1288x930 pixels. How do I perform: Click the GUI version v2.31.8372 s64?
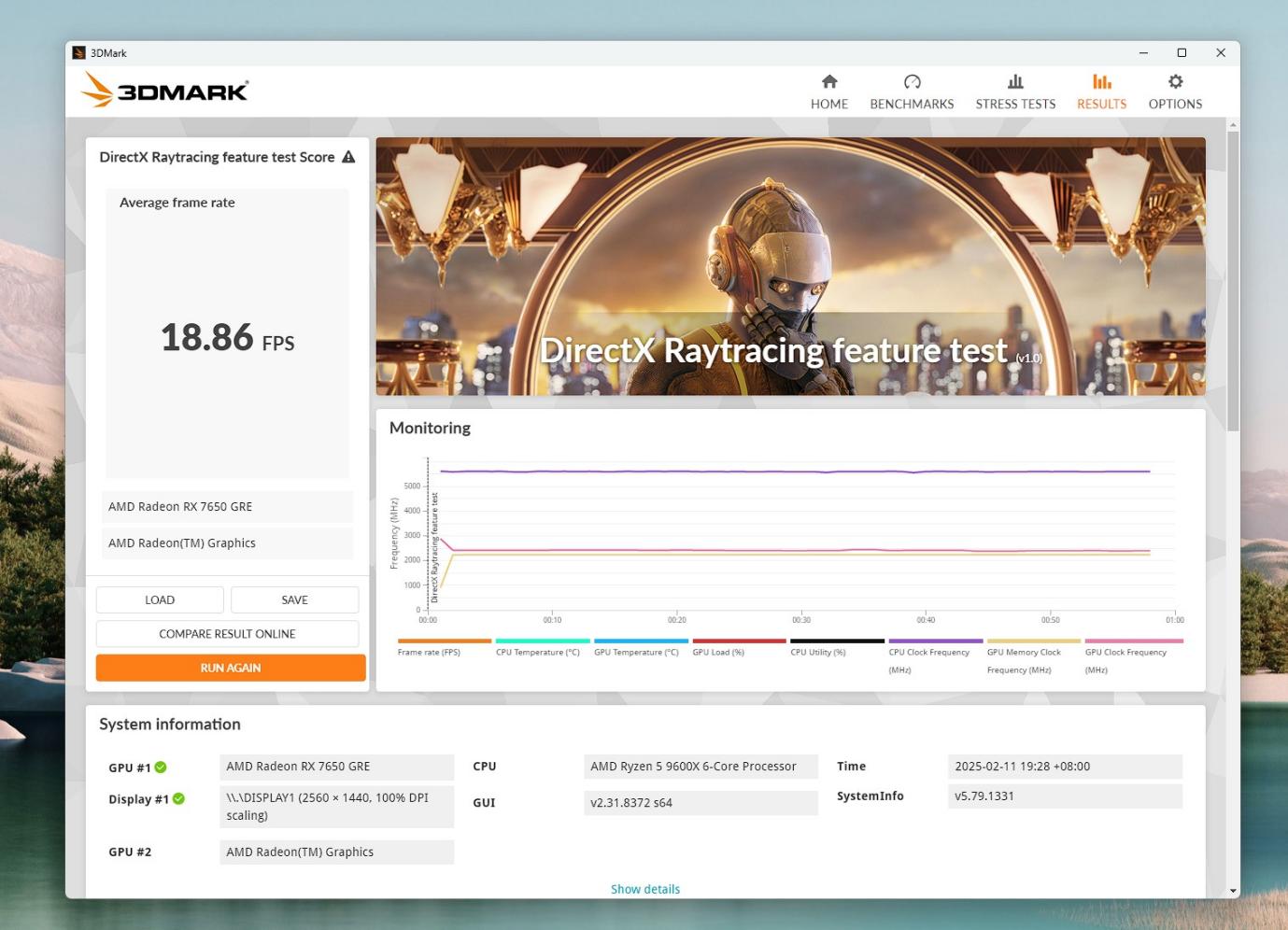701,803
